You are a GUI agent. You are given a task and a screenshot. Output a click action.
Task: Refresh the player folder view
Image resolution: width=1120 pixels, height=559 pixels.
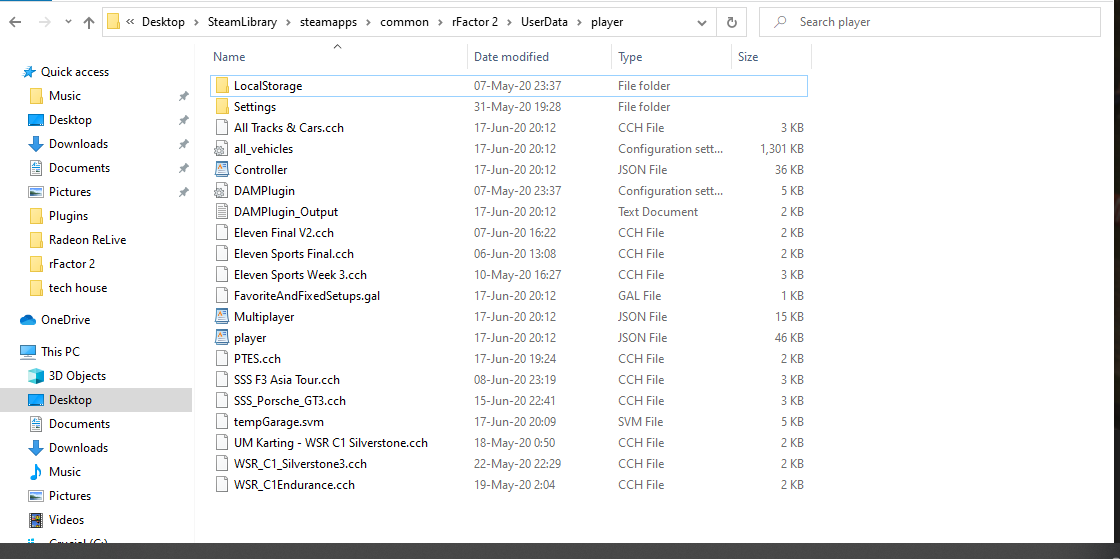(x=731, y=22)
